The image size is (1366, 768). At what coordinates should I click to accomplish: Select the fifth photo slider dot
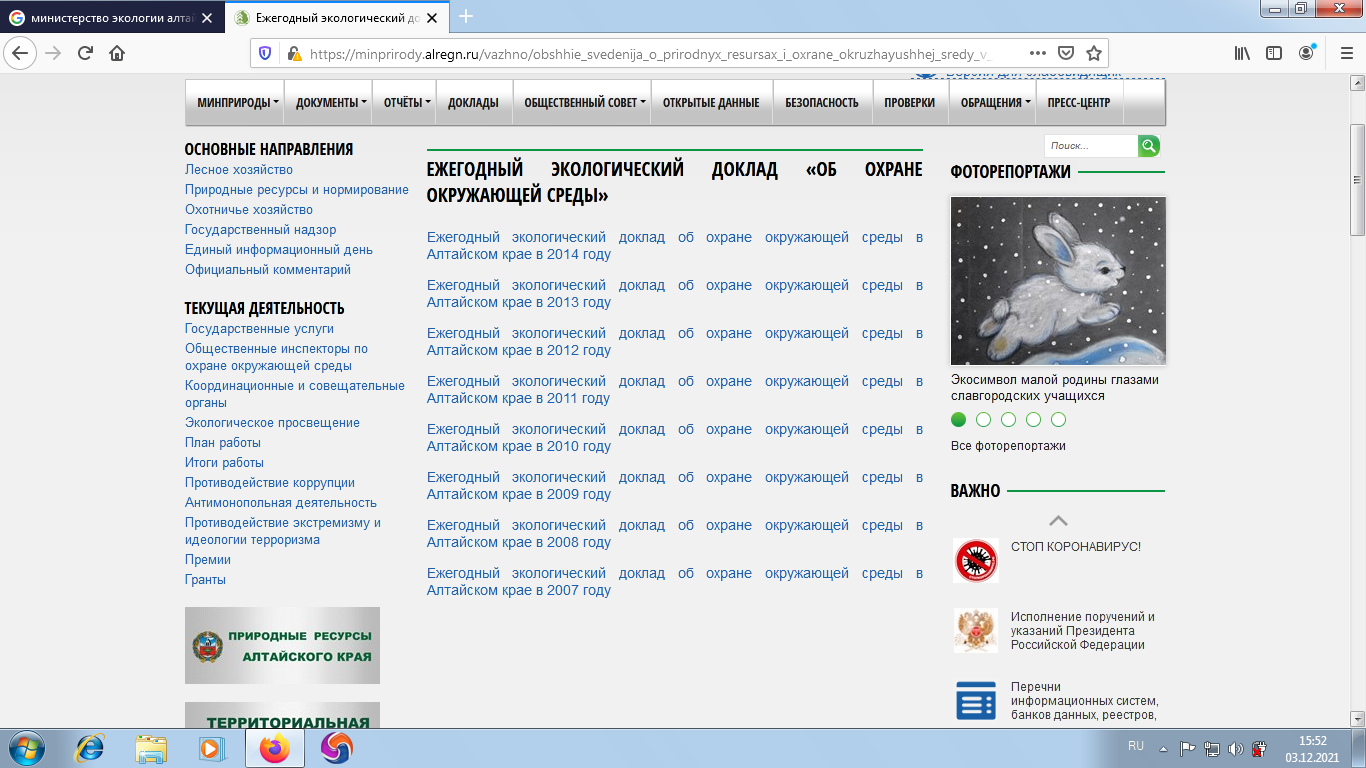point(1058,420)
